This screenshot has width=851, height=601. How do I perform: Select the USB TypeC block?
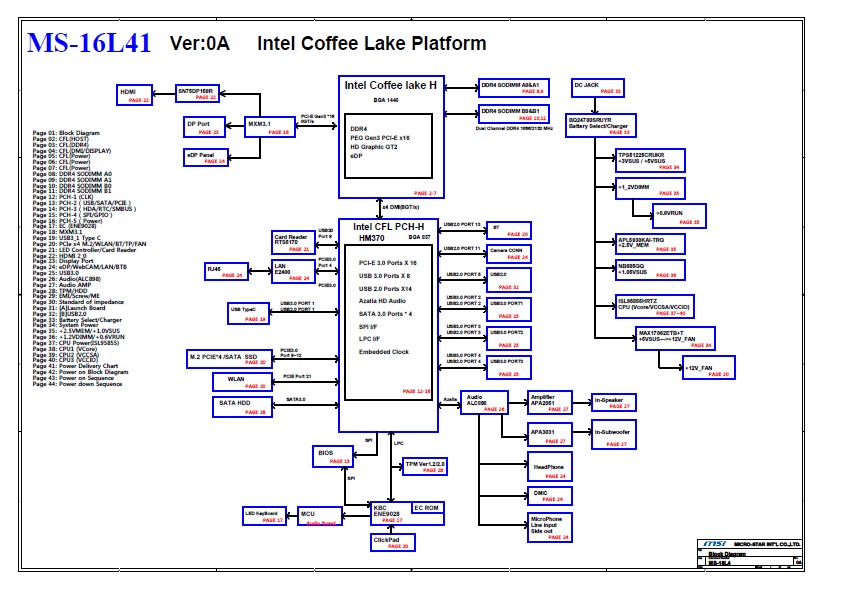(249, 313)
